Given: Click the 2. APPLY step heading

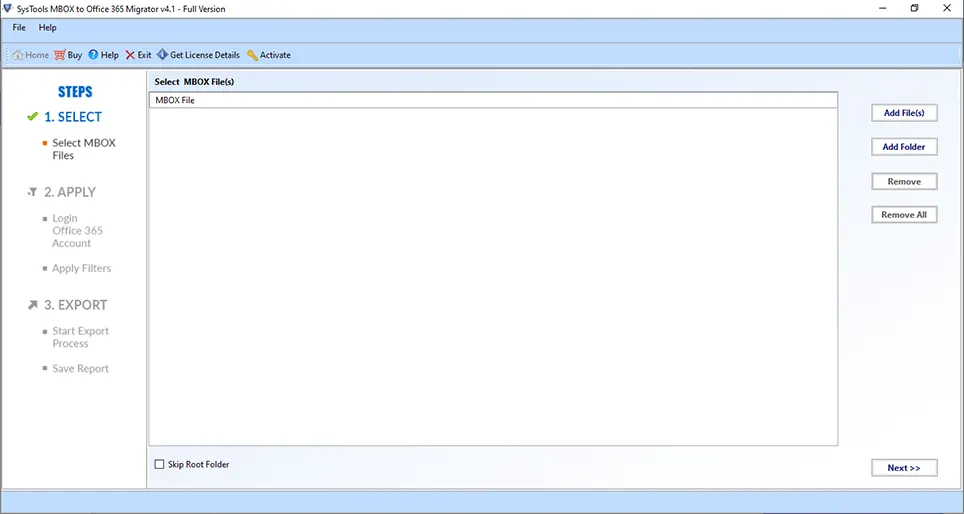Looking at the screenshot, I should click(70, 192).
